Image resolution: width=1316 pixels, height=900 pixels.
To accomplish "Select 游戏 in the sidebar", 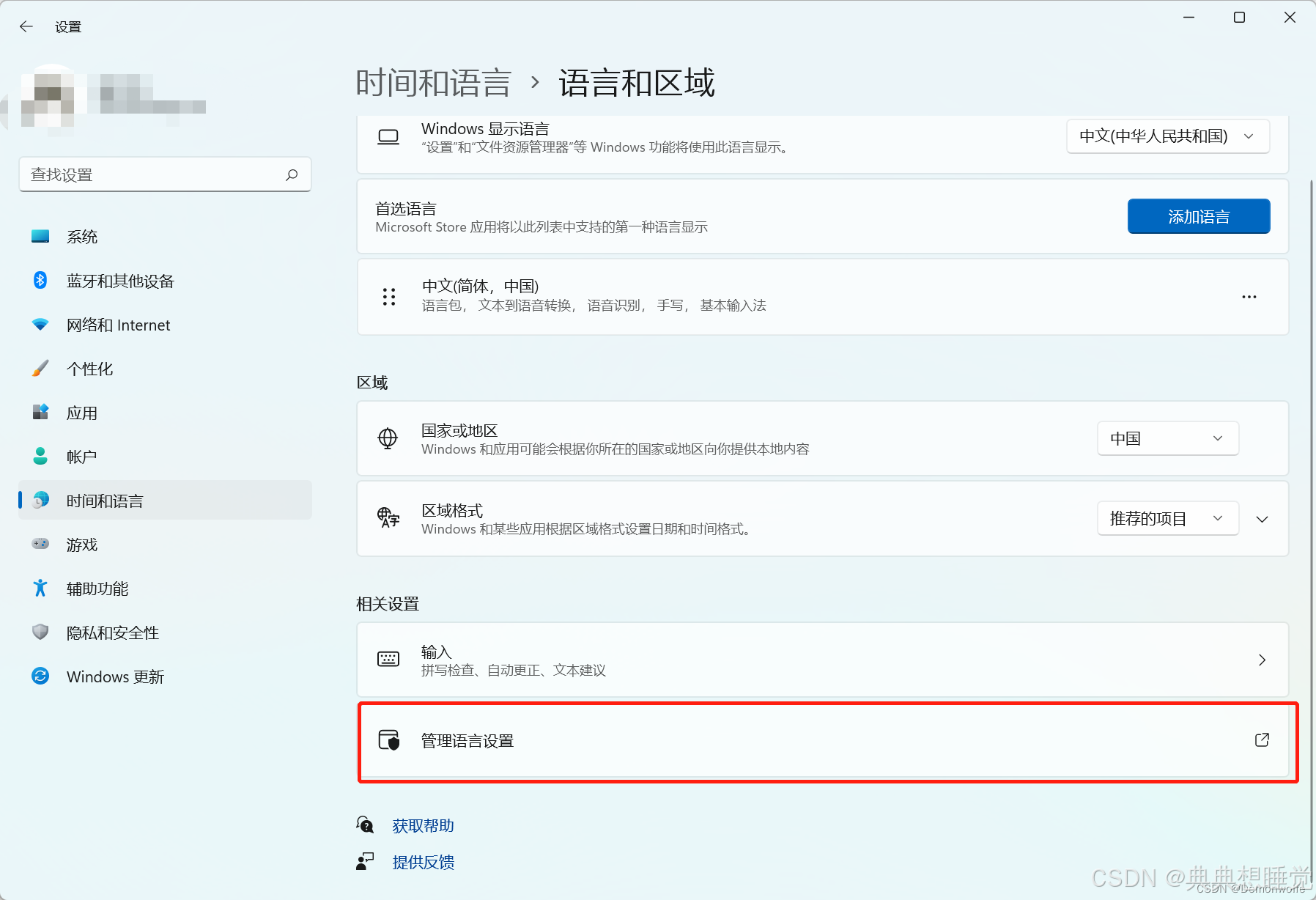I will coord(166,544).
